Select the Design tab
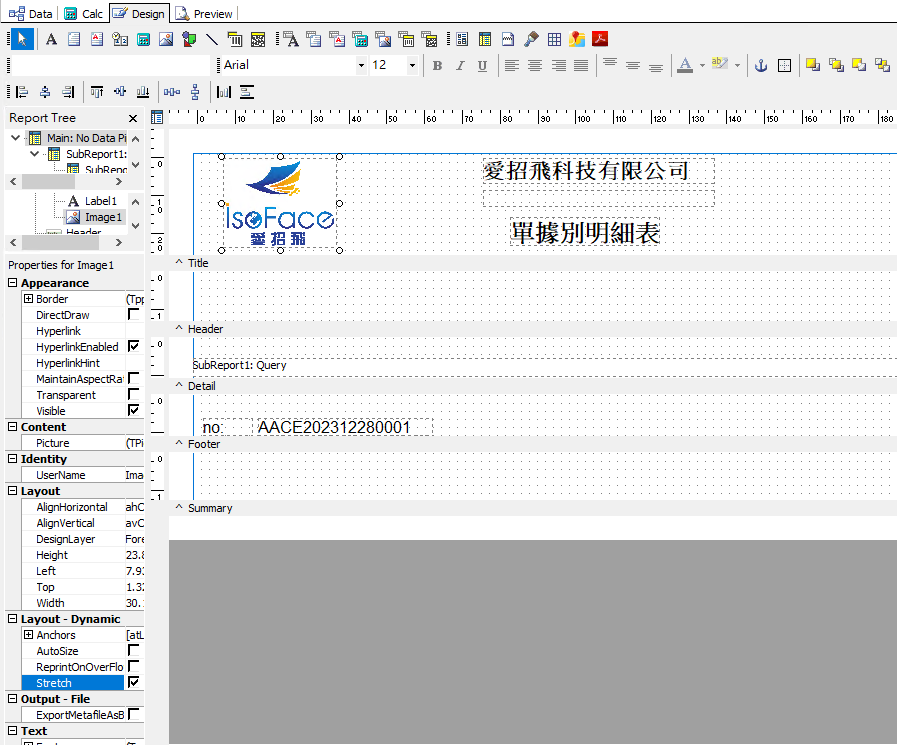 click(x=139, y=13)
